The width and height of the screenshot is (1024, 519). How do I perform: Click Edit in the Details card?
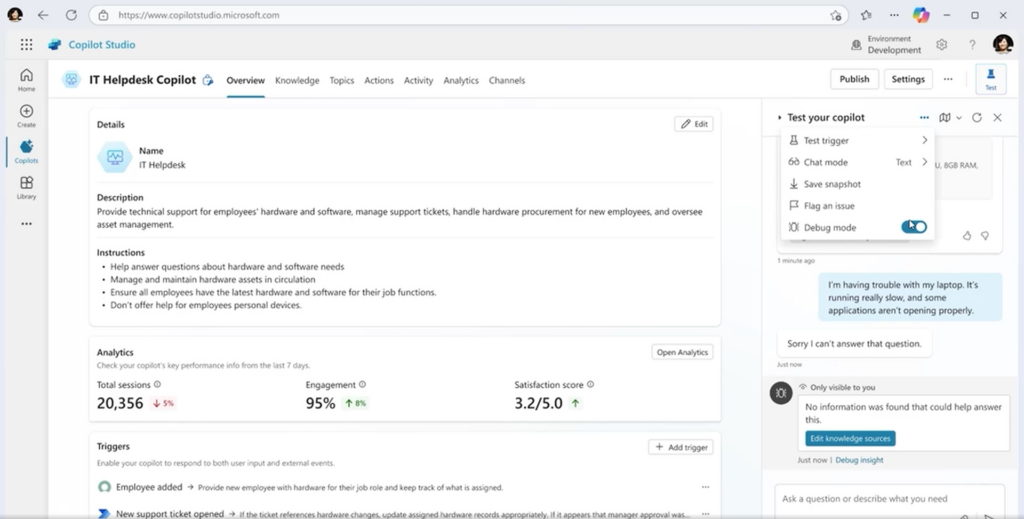(x=694, y=124)
